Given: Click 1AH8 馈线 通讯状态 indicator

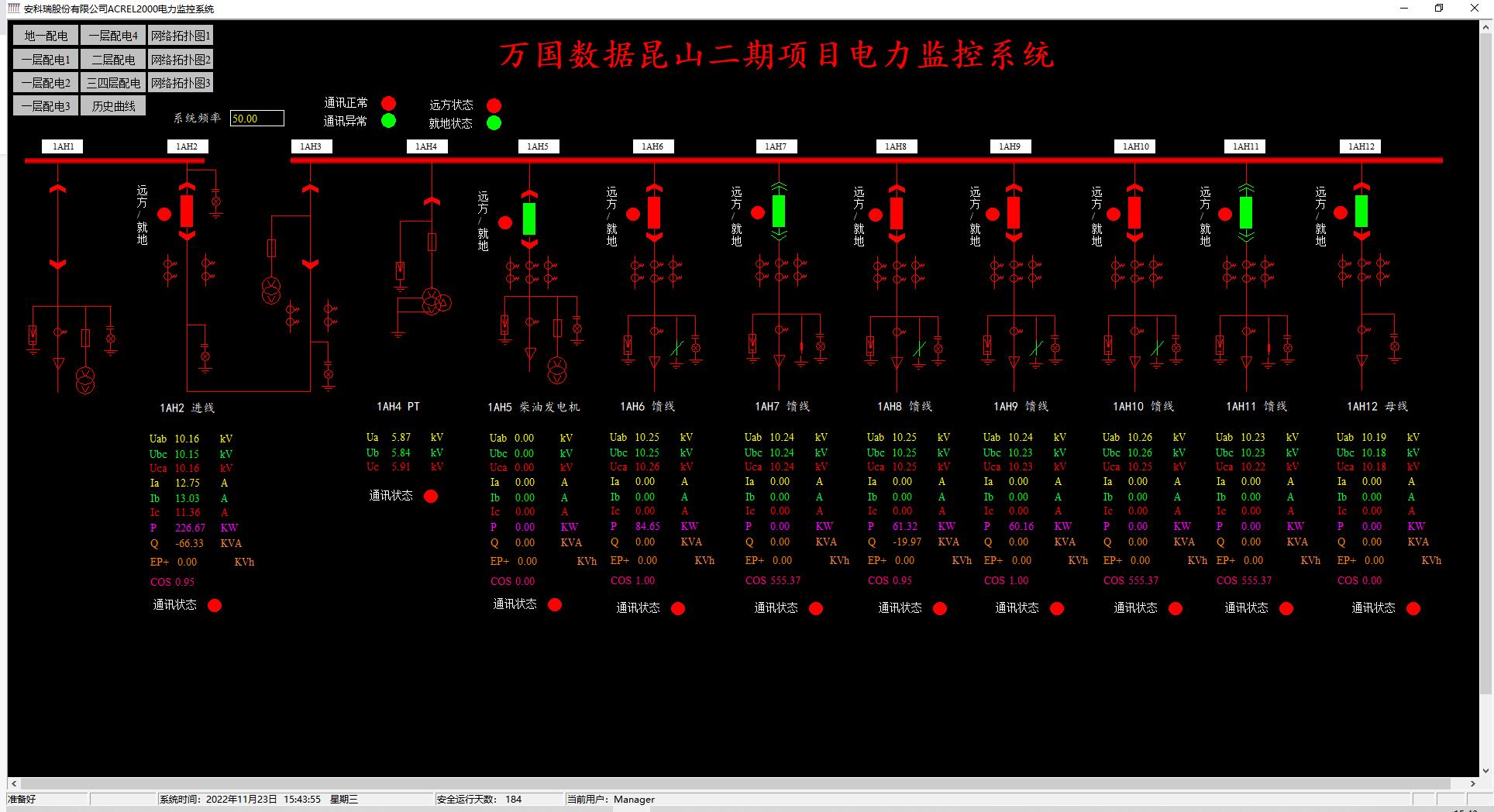Looking at the screenshot, I should pos(940,609).
